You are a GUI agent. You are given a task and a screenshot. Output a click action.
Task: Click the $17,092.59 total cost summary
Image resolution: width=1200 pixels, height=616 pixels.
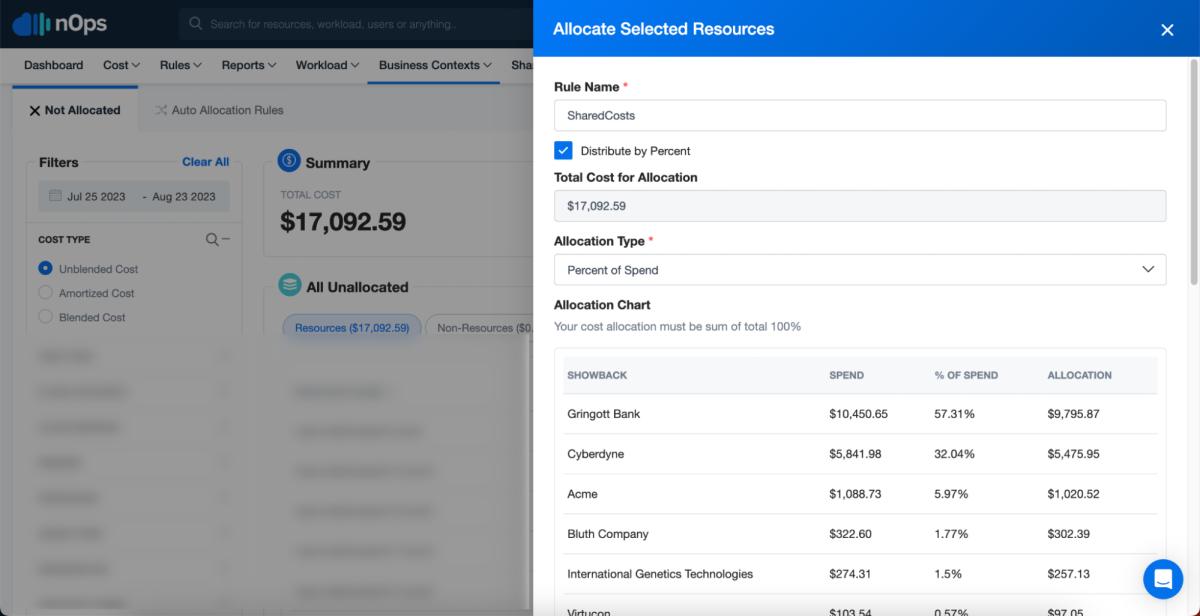(343, 222)
